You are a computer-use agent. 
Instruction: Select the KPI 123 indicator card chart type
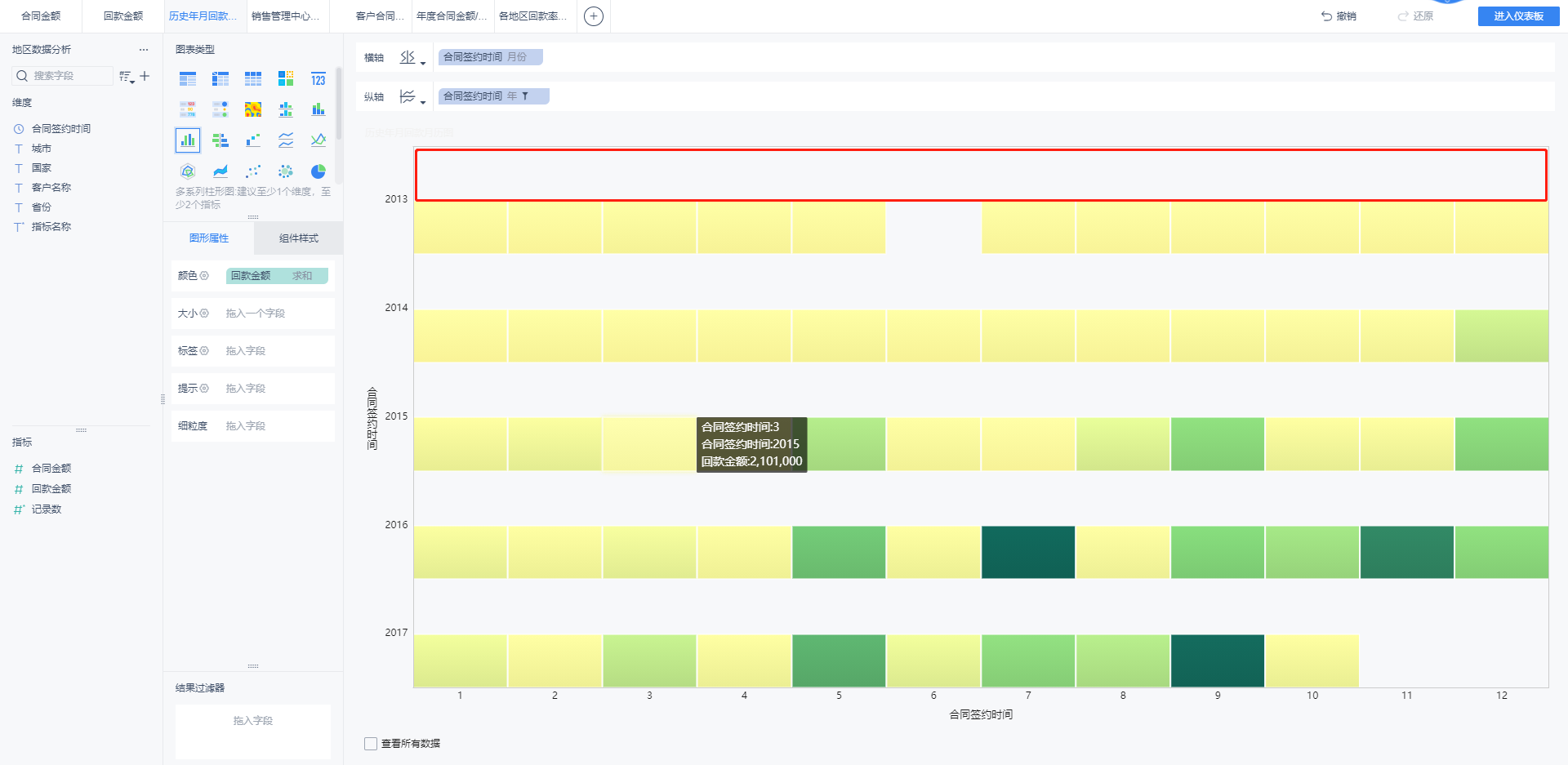(x=318, y=79)
